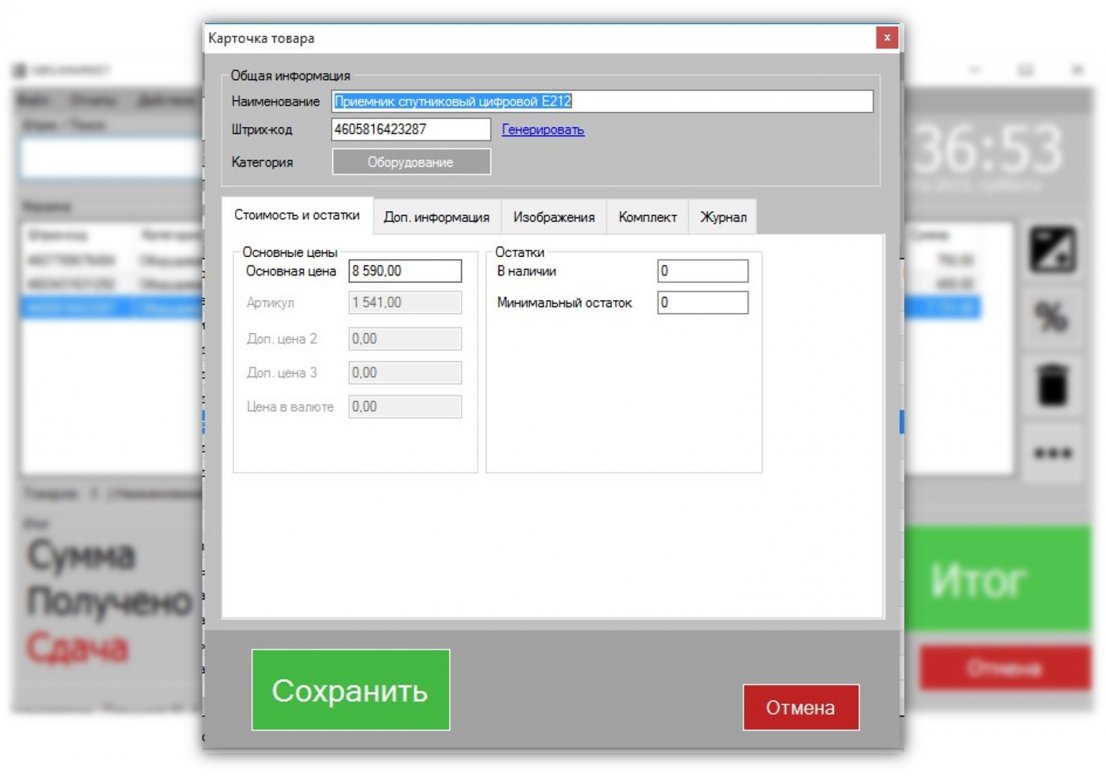The height and width of the screenshot is (776, 1106).
Task: Click the edit quantity icon in background window
Action: (x=1052, y=249)
